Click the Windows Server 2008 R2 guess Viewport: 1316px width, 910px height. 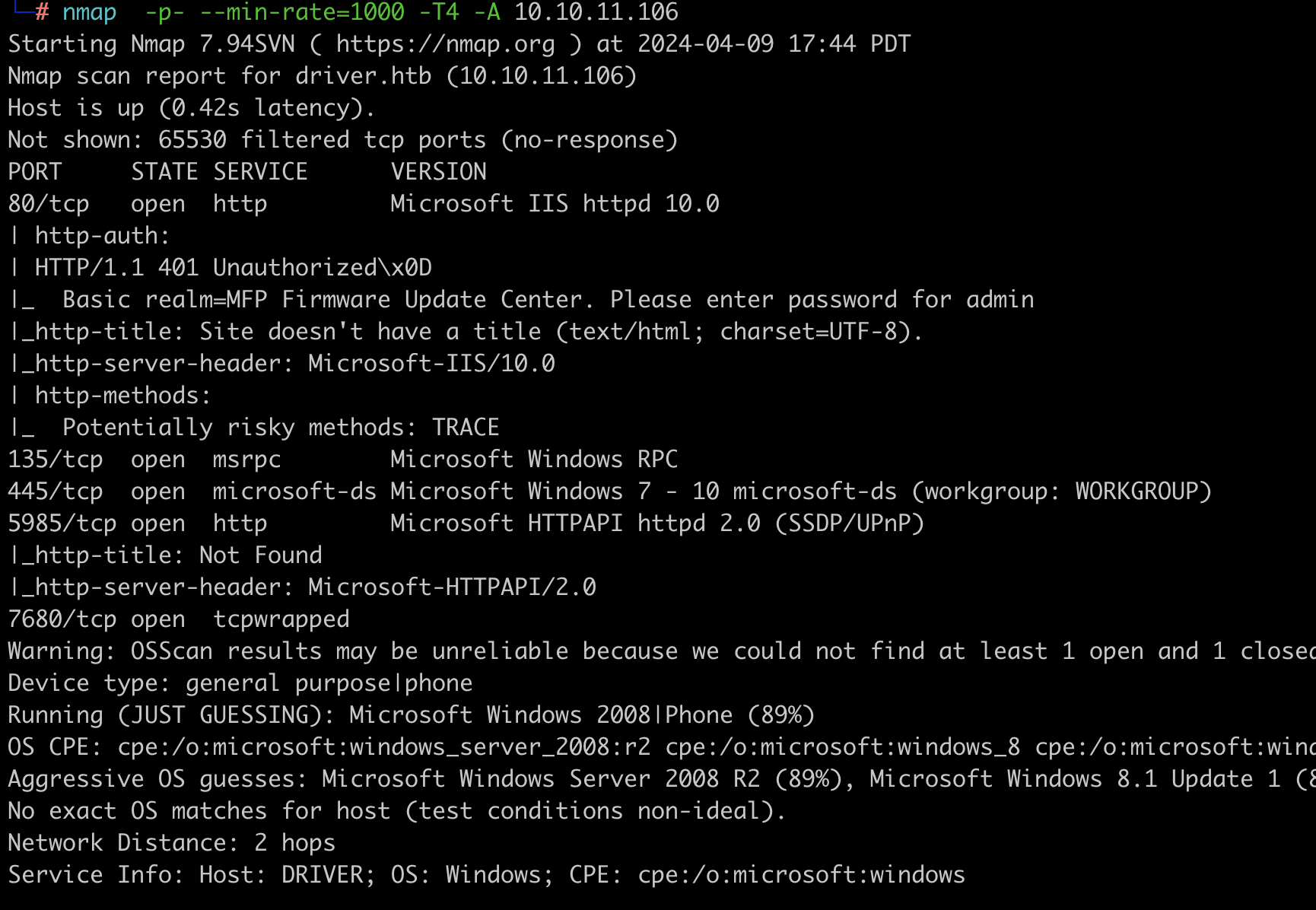541,779
